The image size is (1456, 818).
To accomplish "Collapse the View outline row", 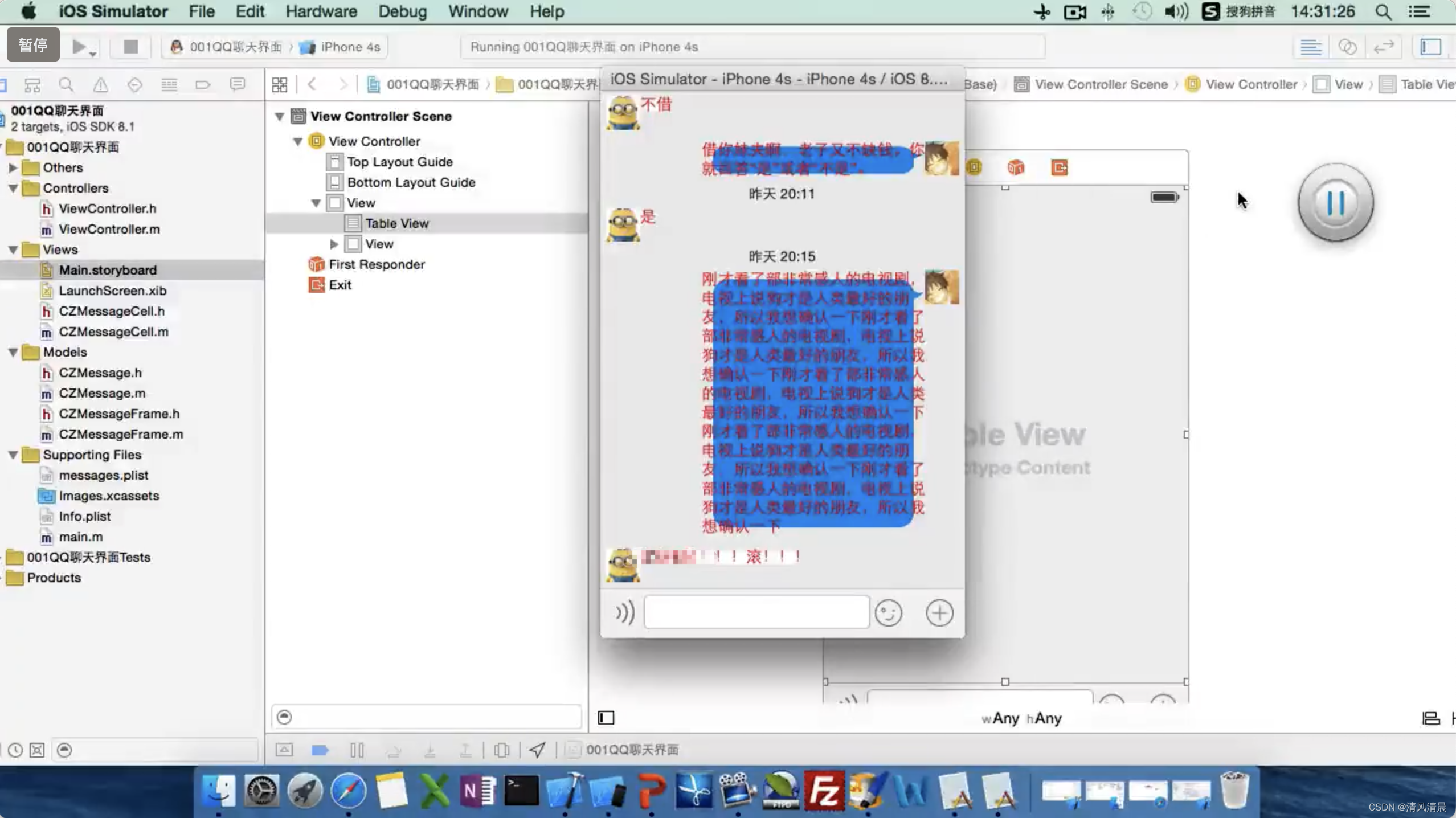I will pyautogui.click(x=316, y=203).
